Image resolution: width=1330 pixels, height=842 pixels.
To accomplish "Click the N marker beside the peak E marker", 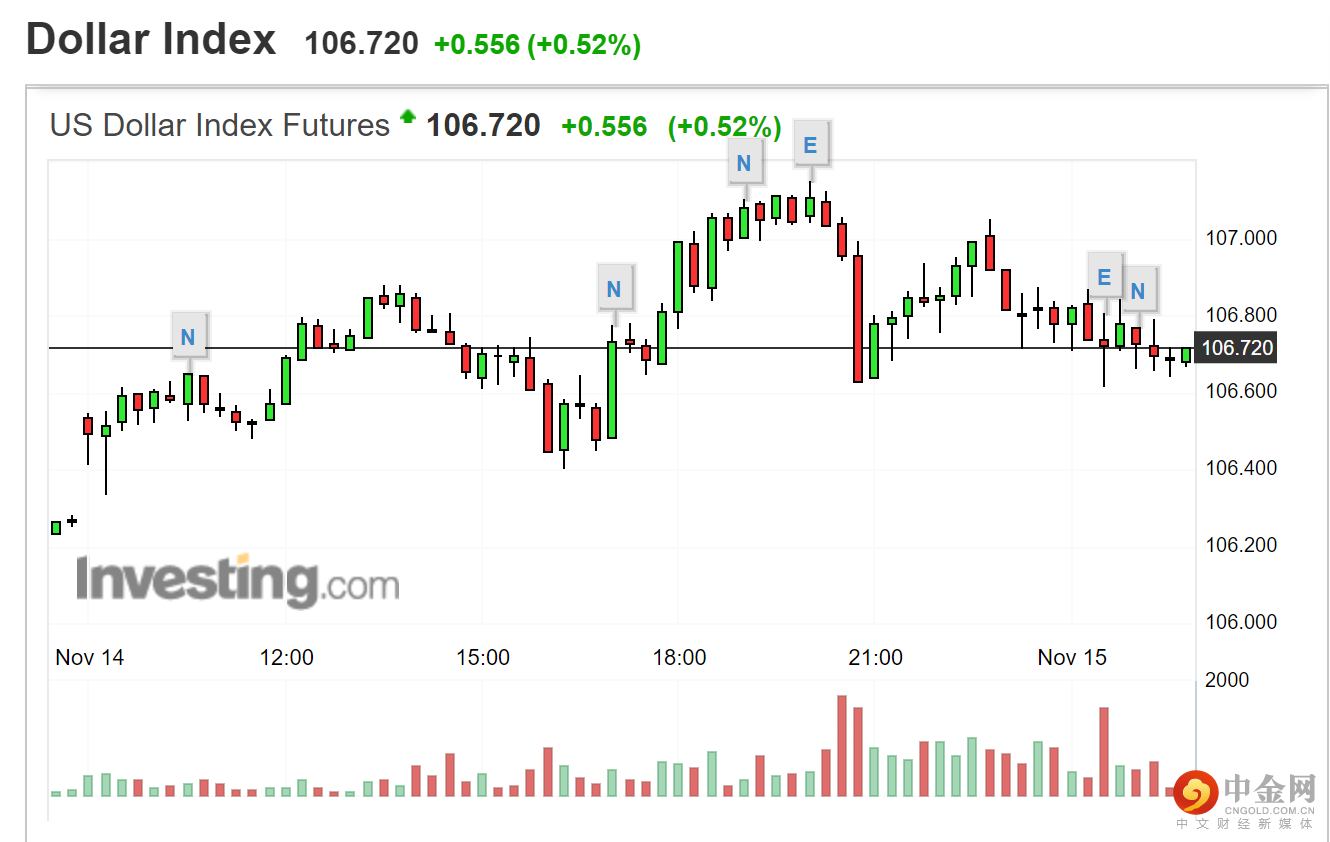I will [x=743, y=163].
